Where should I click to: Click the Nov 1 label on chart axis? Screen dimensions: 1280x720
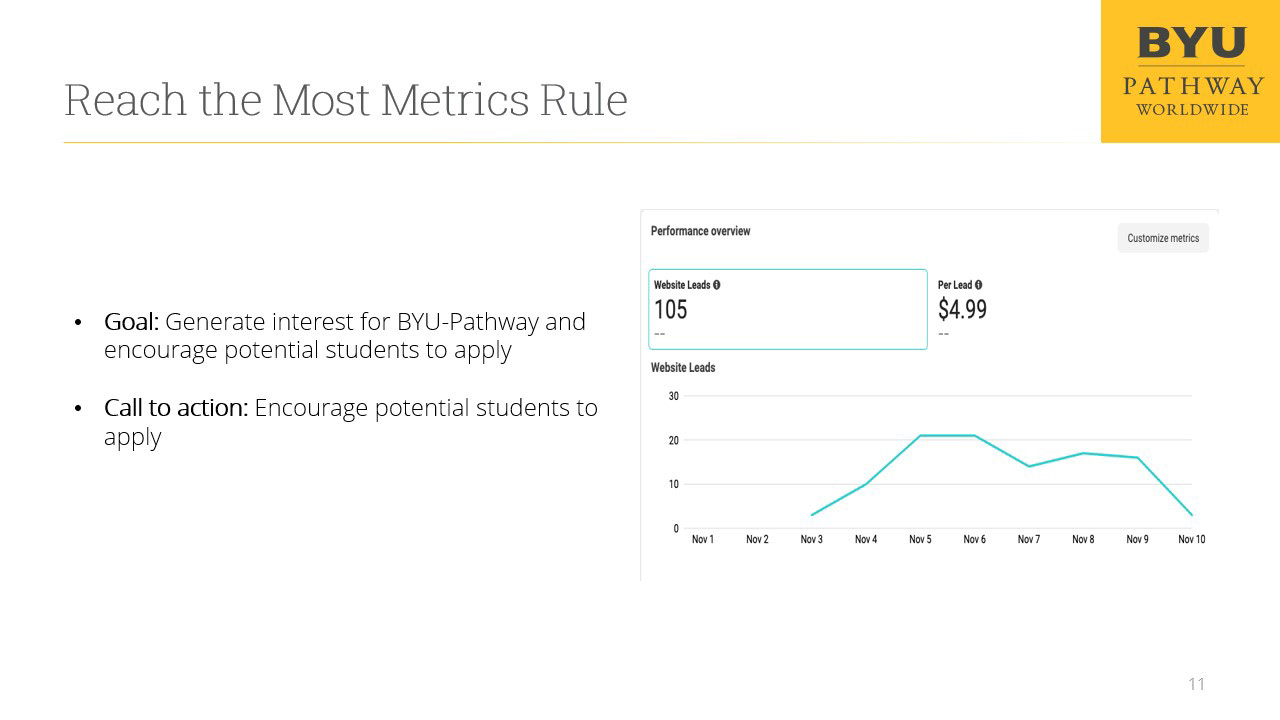[x=703, y=540]
